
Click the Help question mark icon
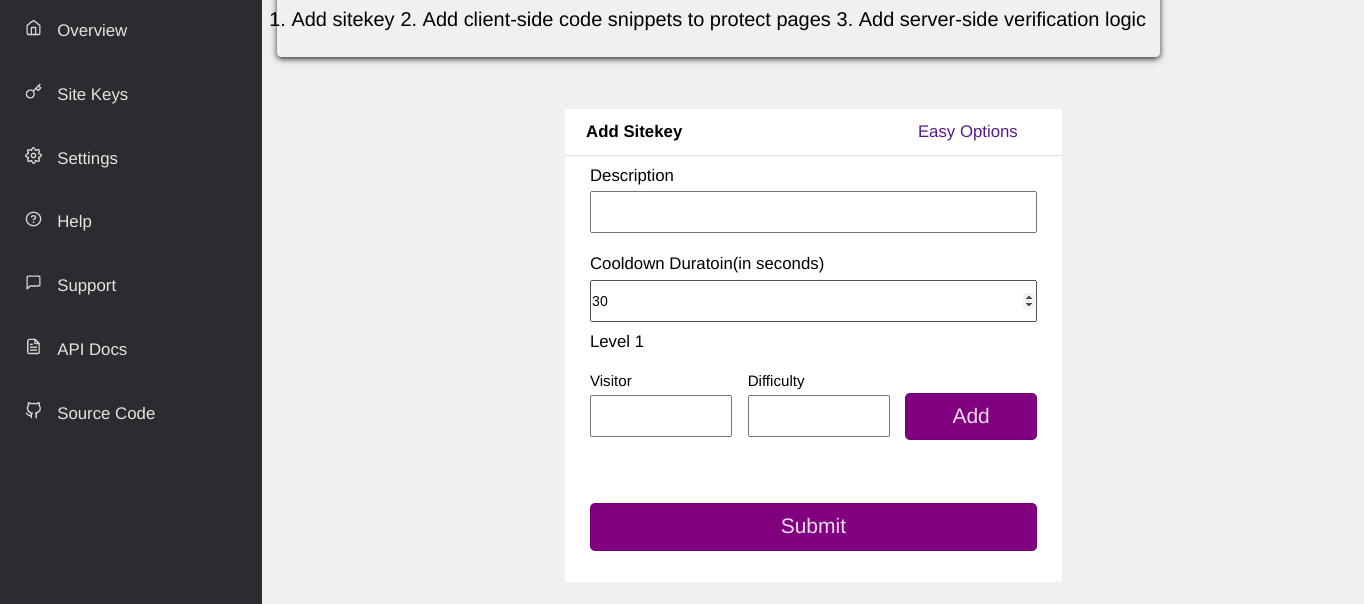click(34, 219)
